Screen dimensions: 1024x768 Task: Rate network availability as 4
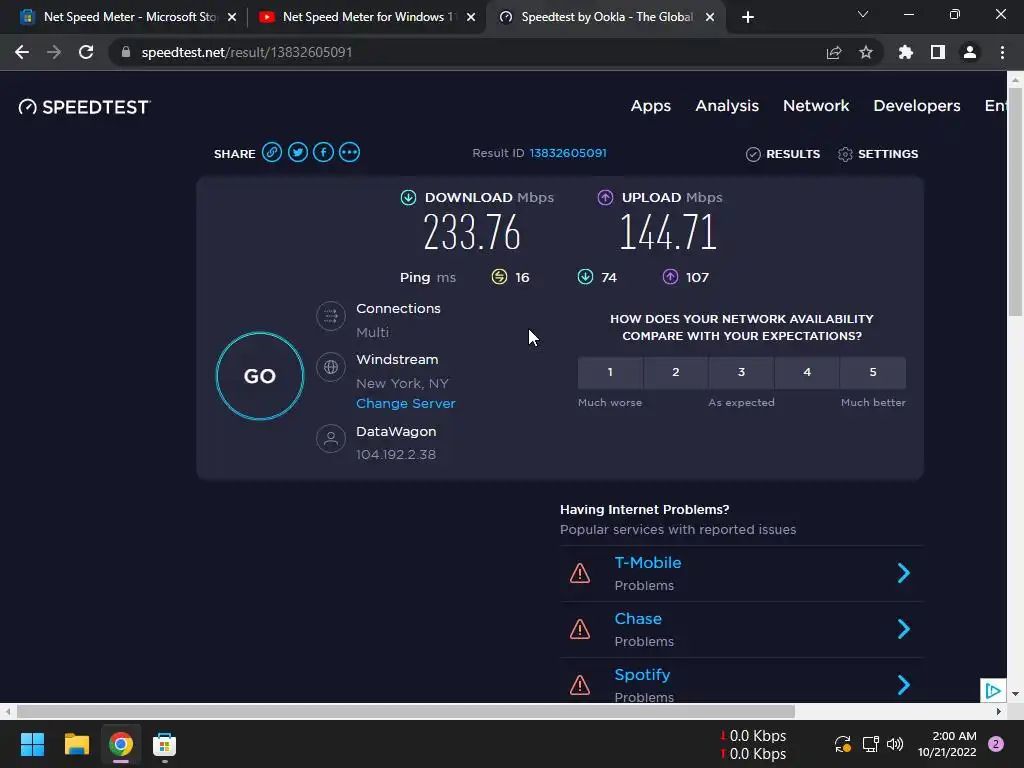click(807, 372)
